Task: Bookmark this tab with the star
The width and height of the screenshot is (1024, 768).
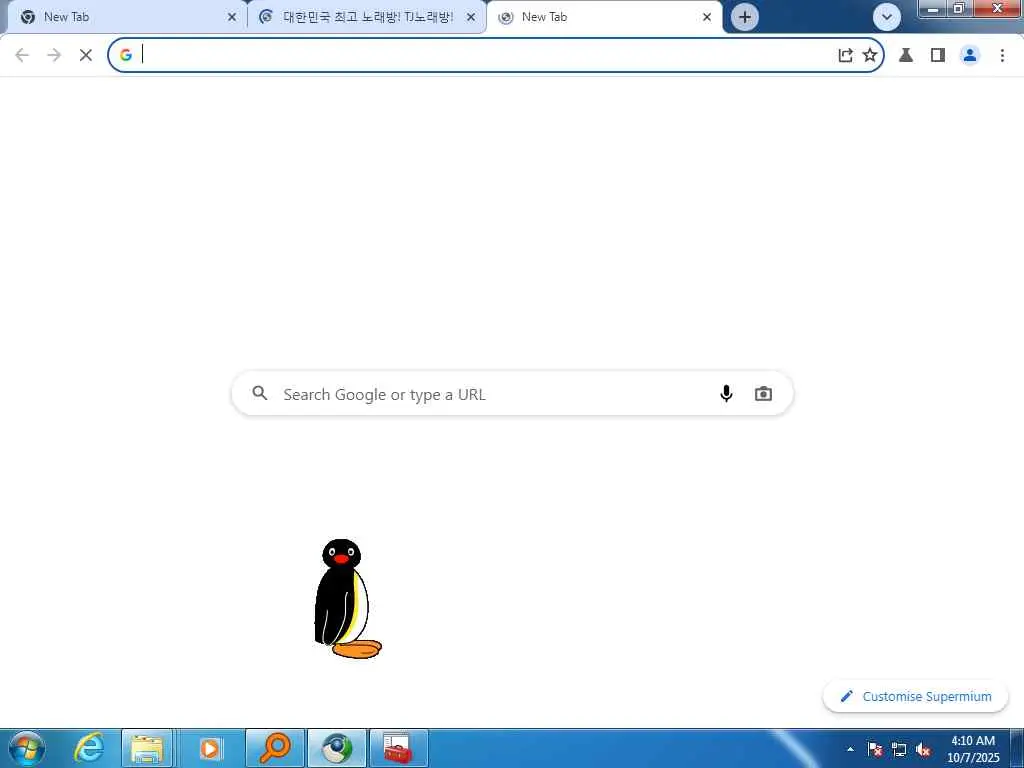Action: [869, 56]
